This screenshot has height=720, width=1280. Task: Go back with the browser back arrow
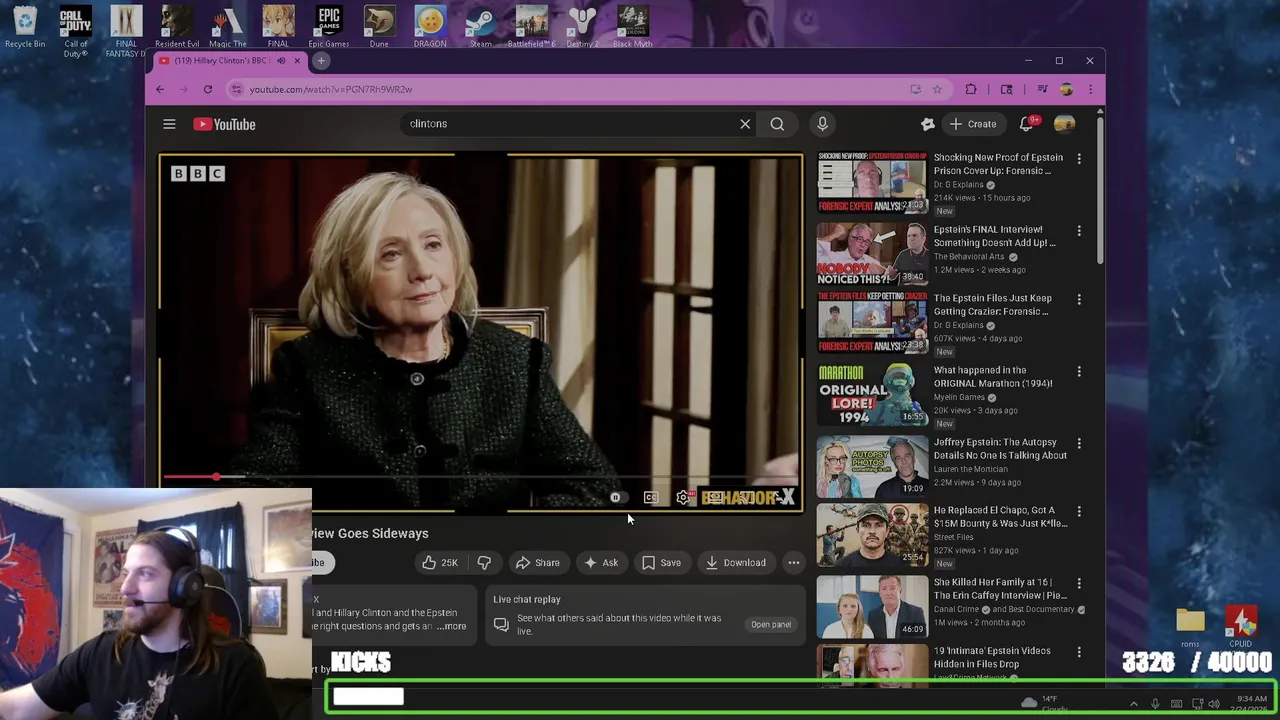coord(160,89)
